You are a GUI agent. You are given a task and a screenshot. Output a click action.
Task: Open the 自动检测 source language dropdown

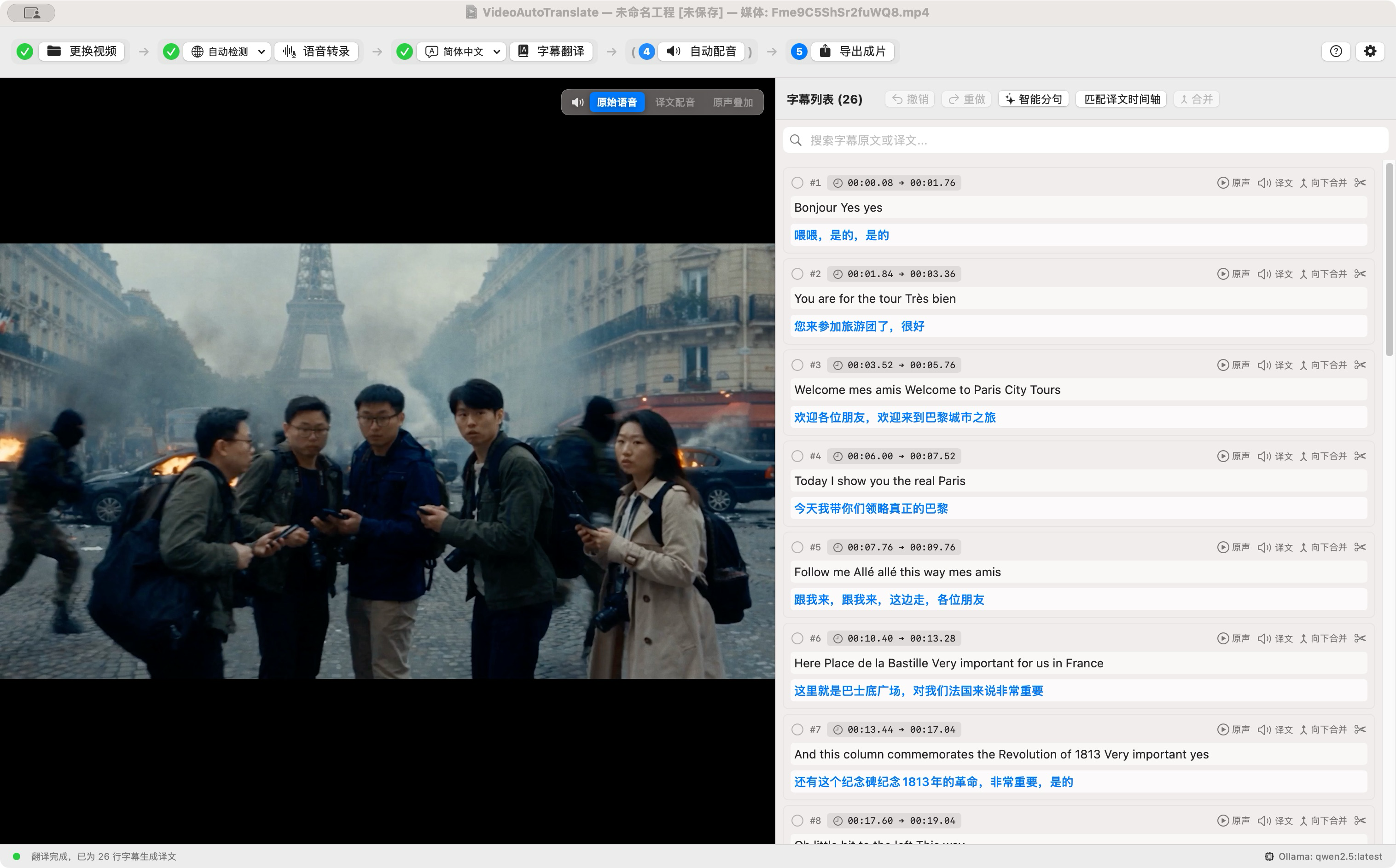click(x=227, y=51)
